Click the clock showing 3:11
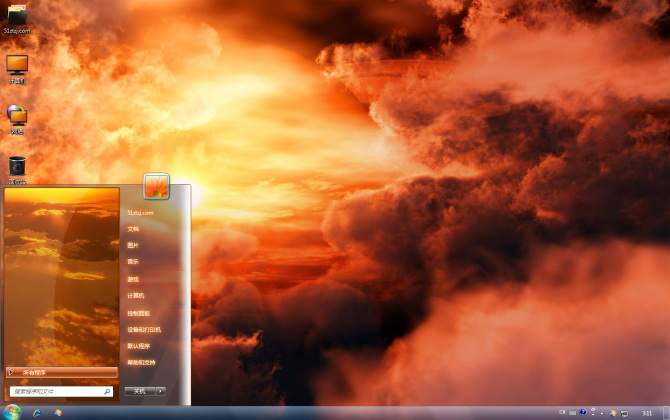This screenshot has height=420, width=670. (647, 413)
